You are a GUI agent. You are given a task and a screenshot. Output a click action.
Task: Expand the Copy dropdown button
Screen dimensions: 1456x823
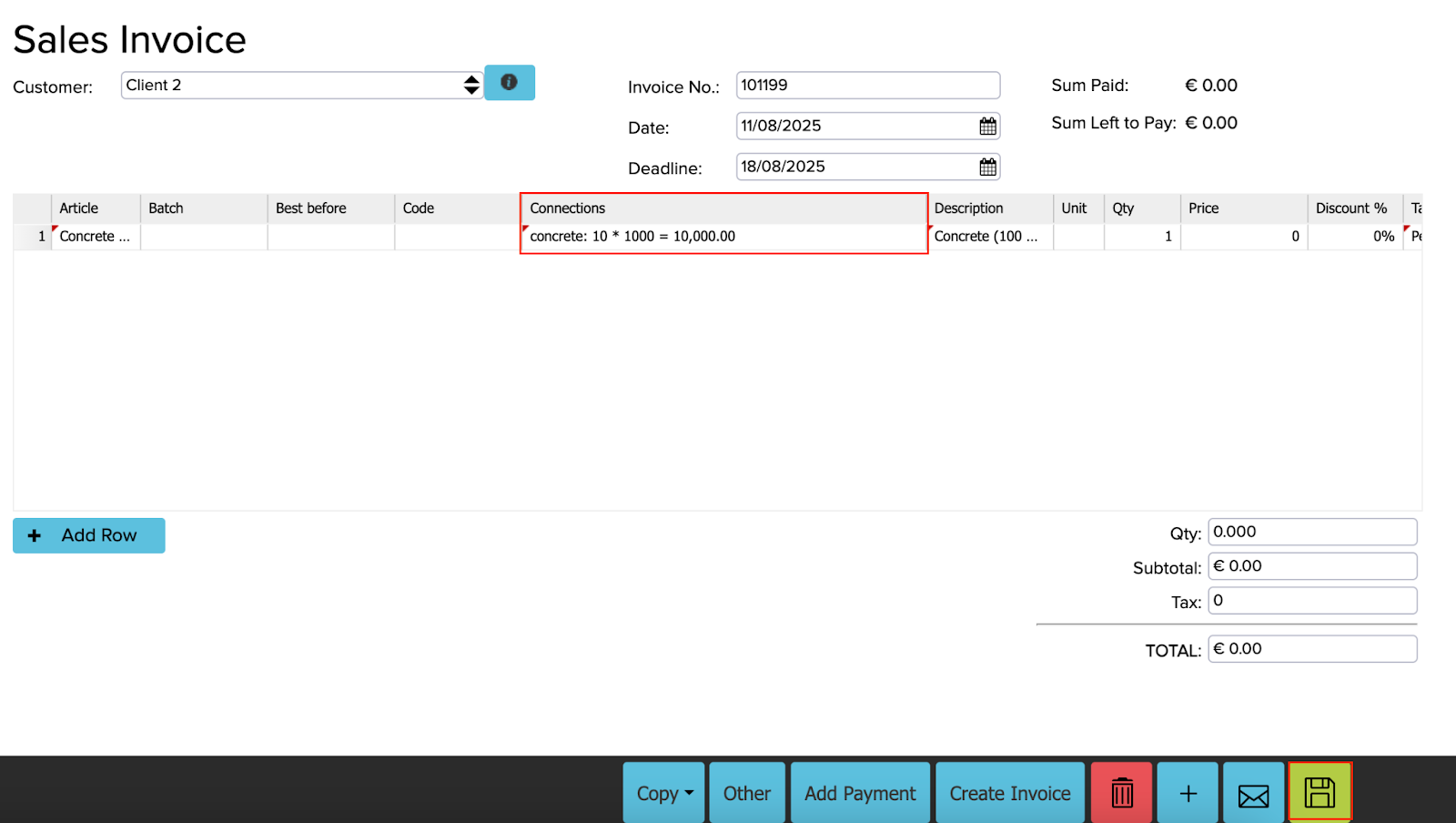pos(663,793)
